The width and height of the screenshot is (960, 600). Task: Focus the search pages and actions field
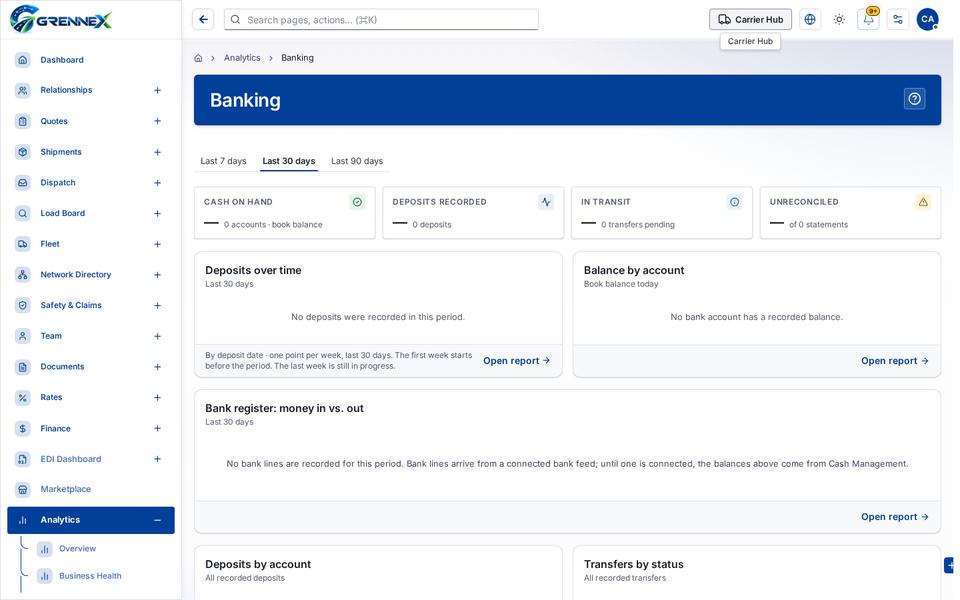pos(381,20)
